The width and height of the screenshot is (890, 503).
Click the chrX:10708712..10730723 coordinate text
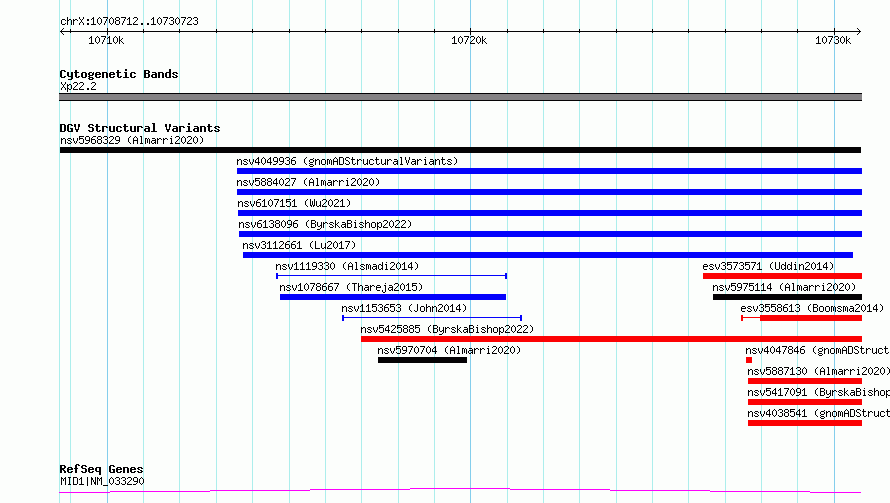pos(129,22)
